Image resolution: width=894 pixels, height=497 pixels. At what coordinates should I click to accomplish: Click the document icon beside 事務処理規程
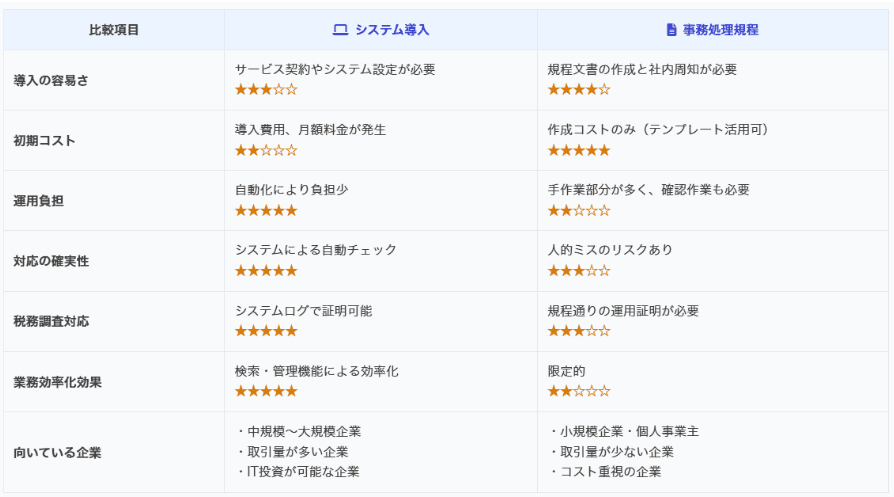[x=672, y=30]
